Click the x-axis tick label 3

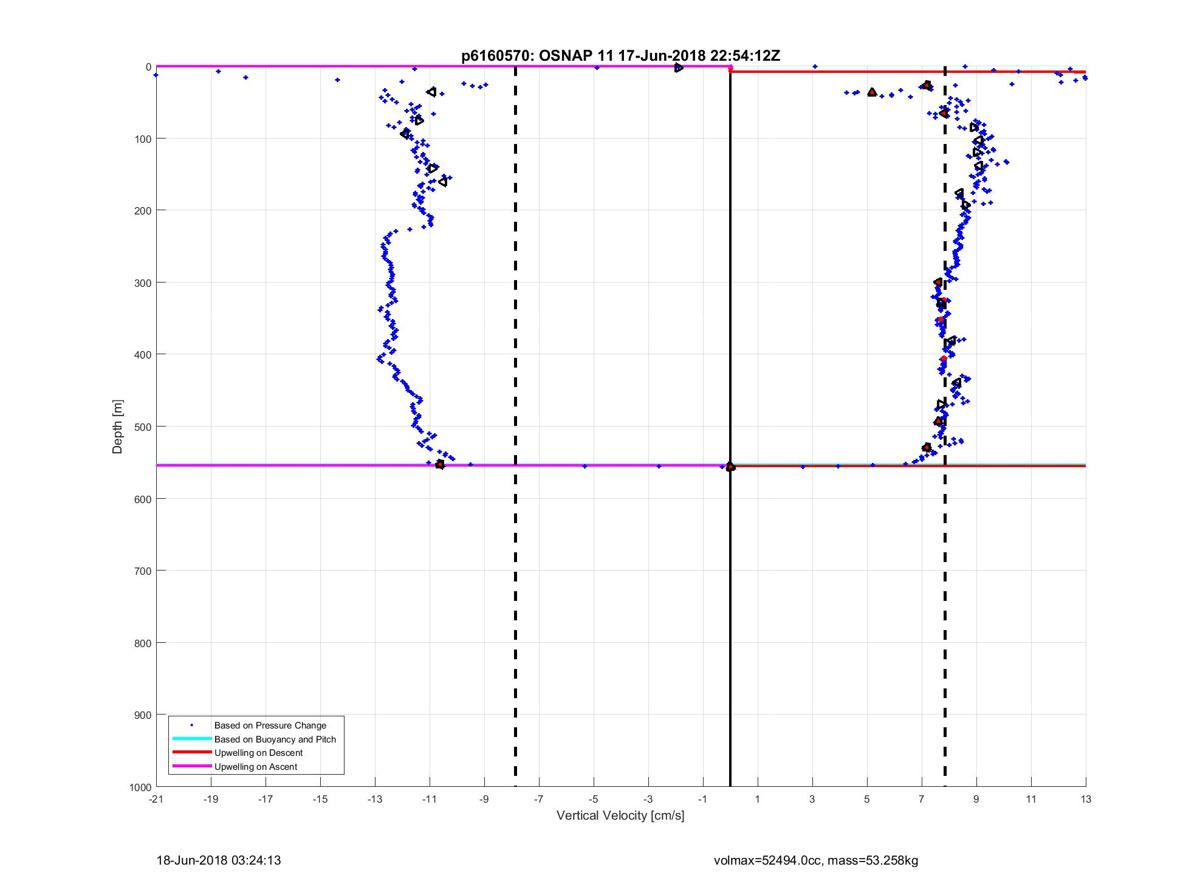coord(813,800)
